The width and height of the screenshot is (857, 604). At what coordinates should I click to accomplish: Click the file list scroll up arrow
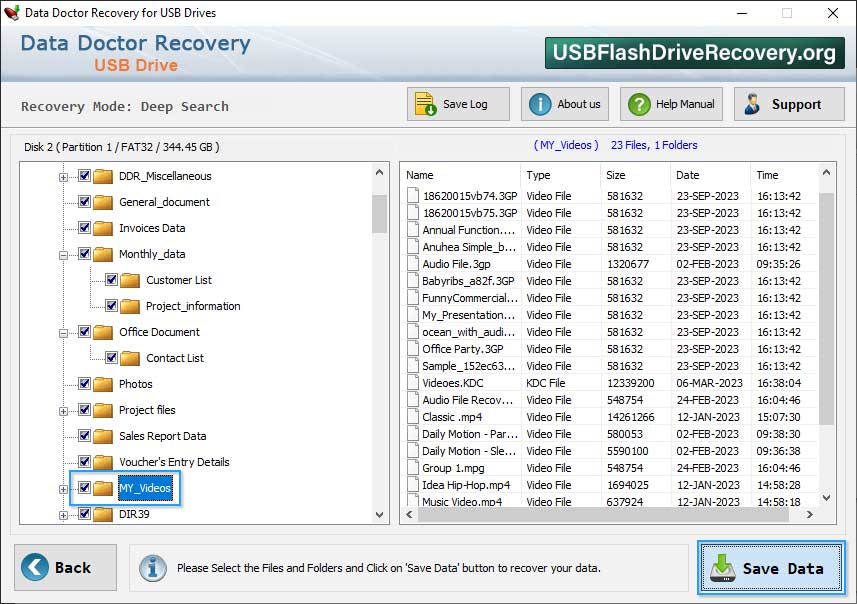(x=826, y=173)
